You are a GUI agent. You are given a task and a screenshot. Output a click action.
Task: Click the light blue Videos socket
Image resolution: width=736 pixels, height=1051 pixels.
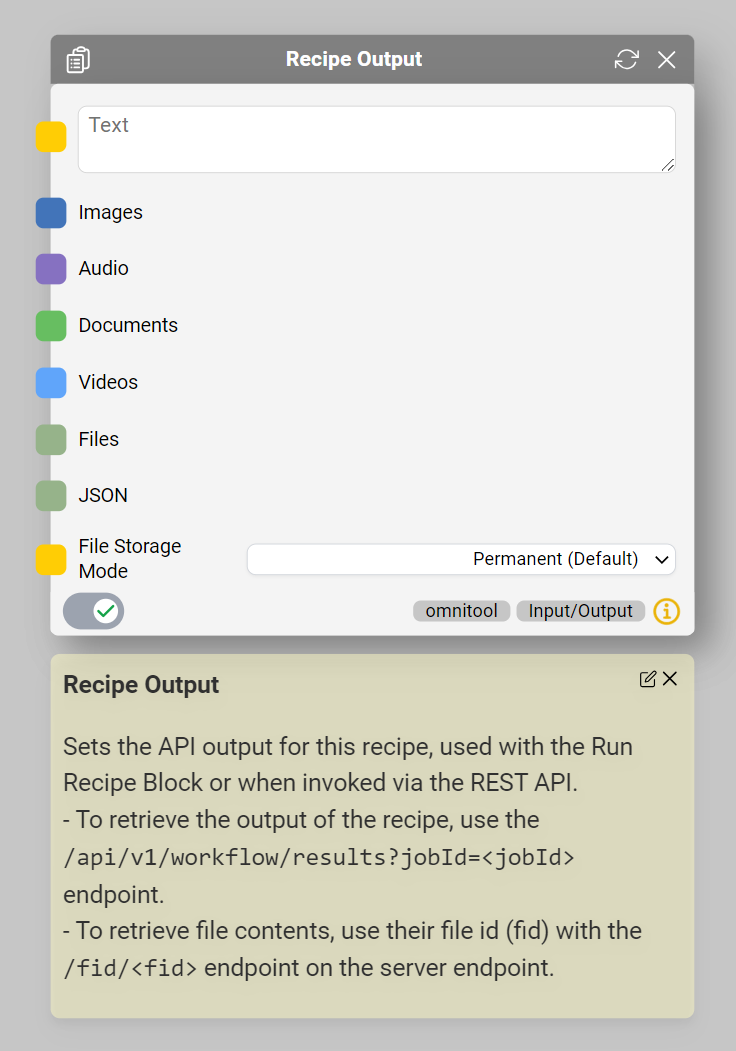pos(51,383)
